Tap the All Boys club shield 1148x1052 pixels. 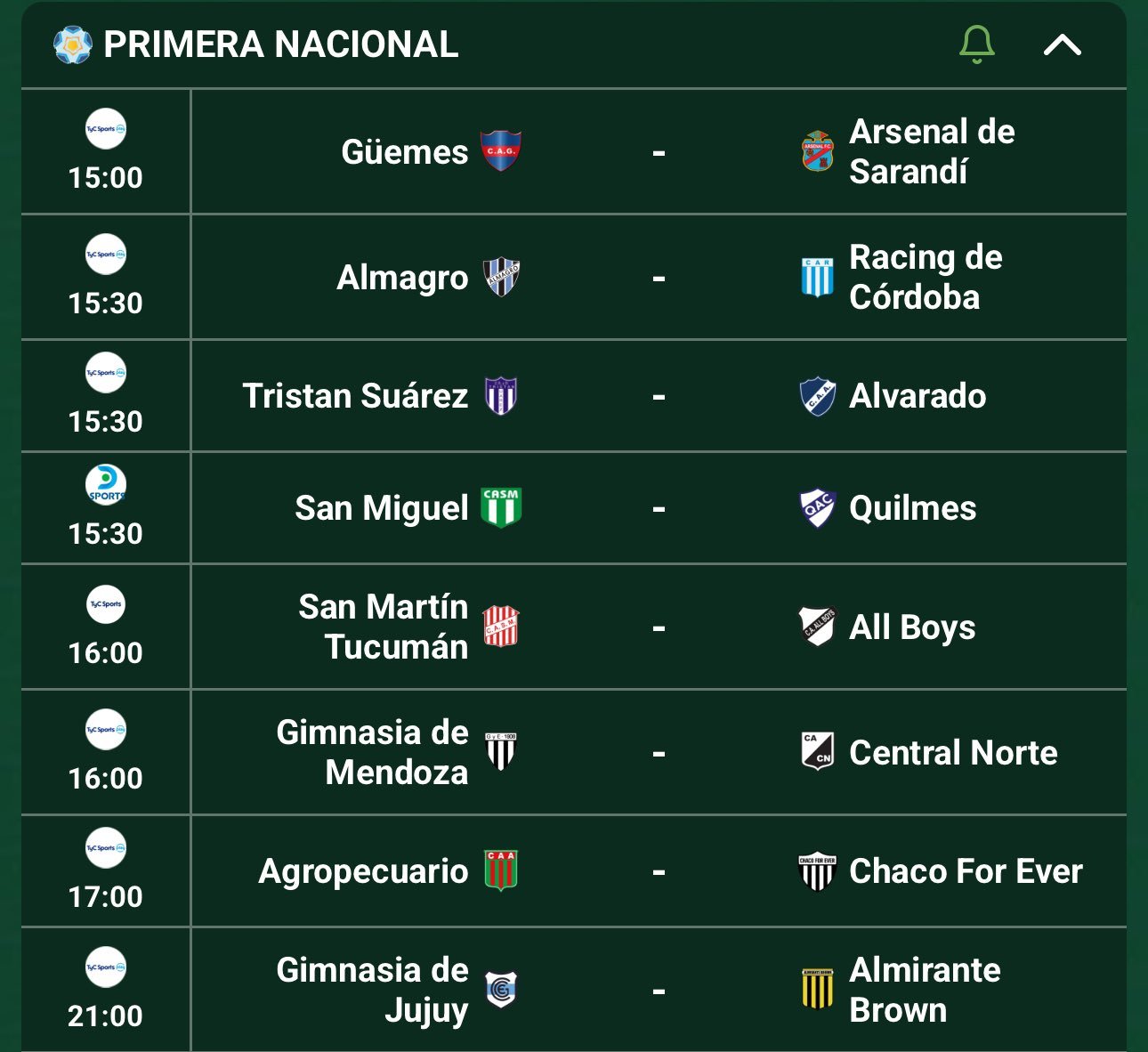tap(817, 627)
